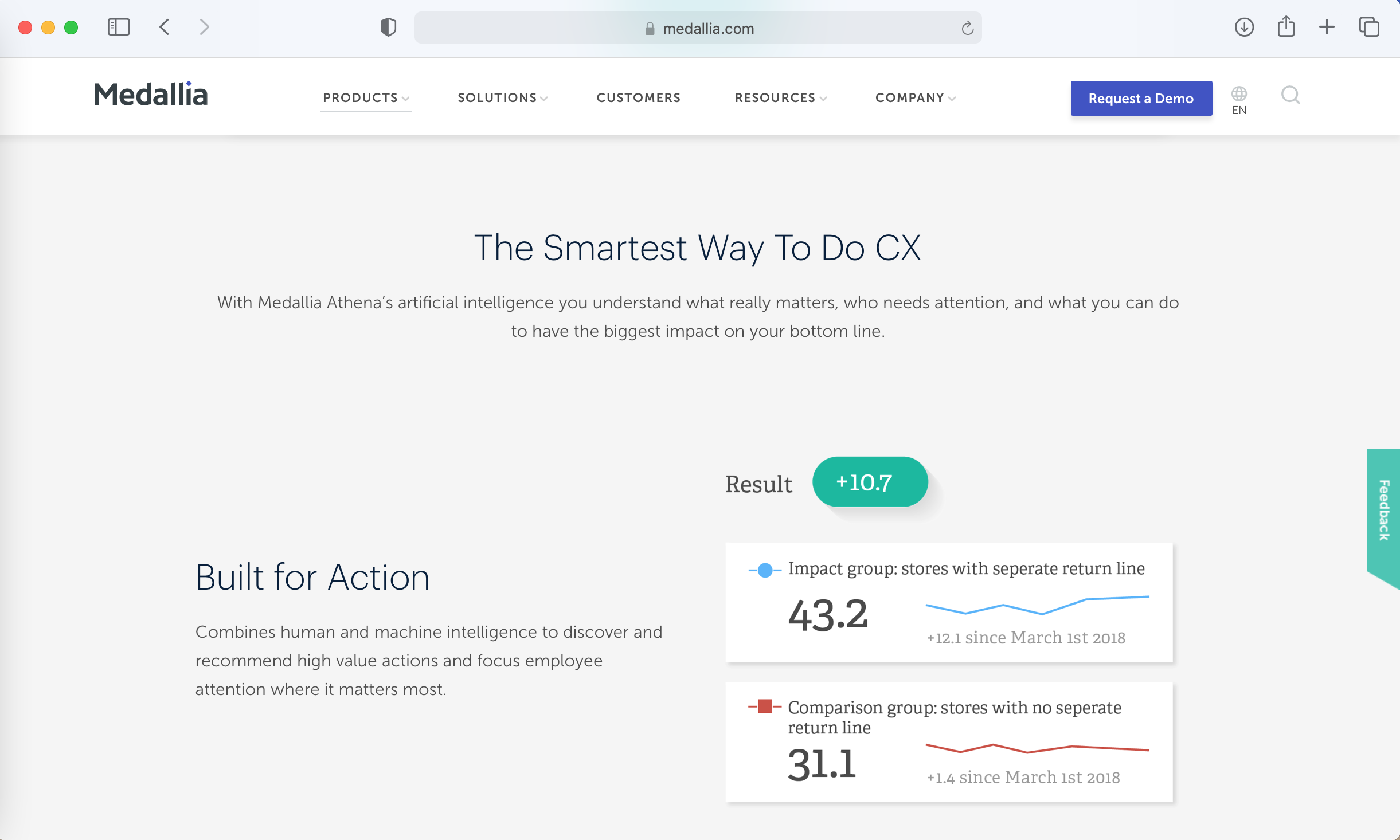Expand the Solutions dropdown menu

[502, 98]
